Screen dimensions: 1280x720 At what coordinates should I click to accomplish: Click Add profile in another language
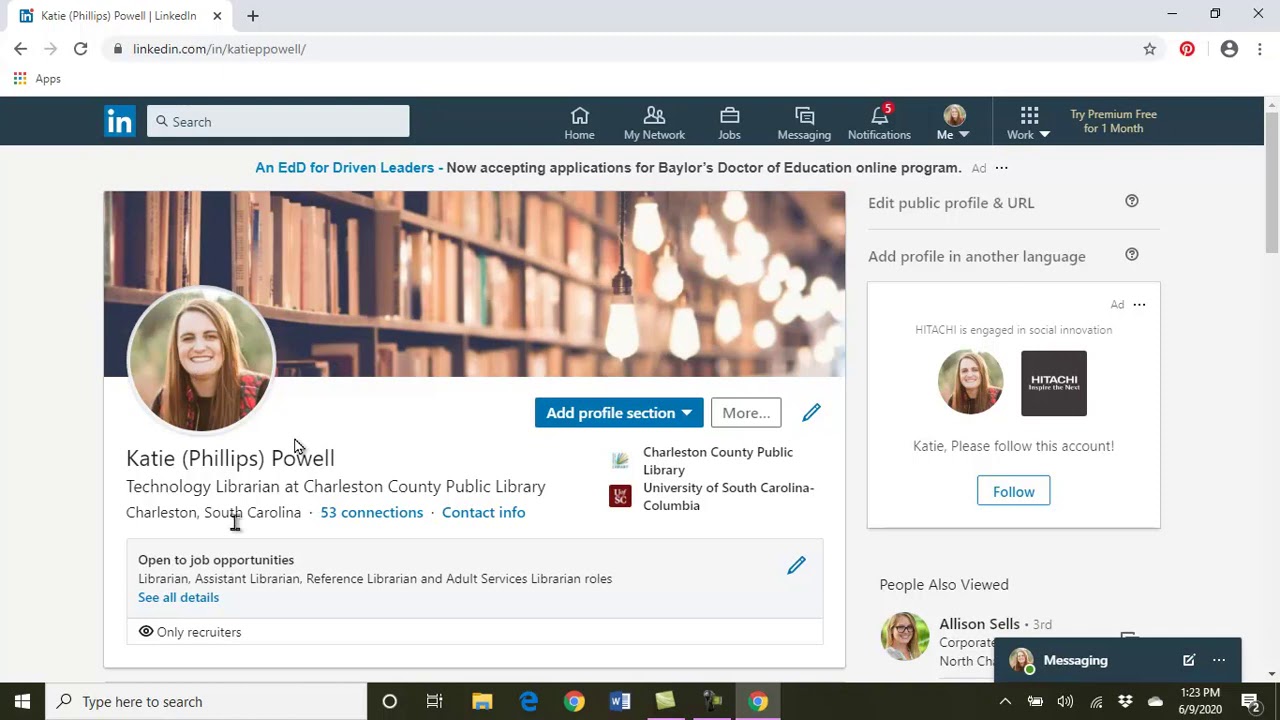pyautogui.click(x=976, y=256)
